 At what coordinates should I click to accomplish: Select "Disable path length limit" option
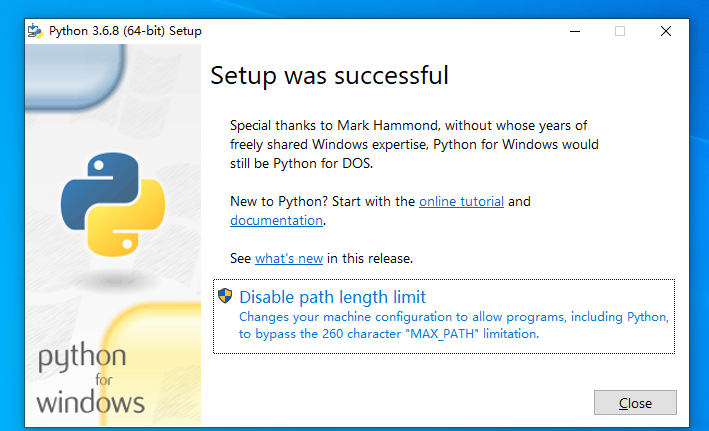pyautogui.click(x=332, y=297)
